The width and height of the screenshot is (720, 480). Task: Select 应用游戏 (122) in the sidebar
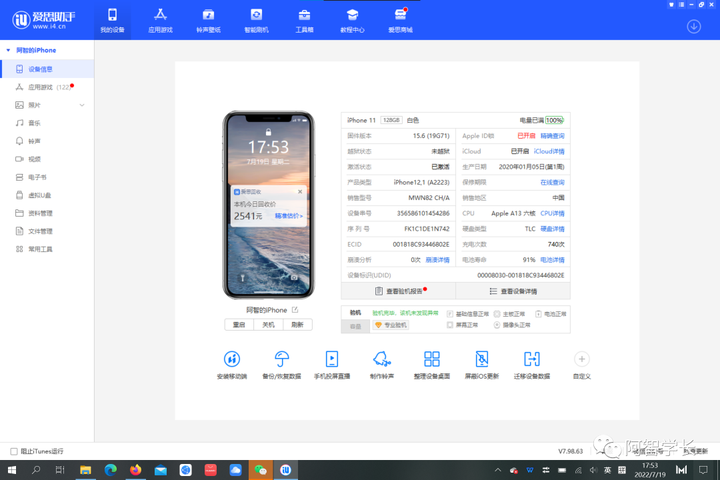pos(47,87)
